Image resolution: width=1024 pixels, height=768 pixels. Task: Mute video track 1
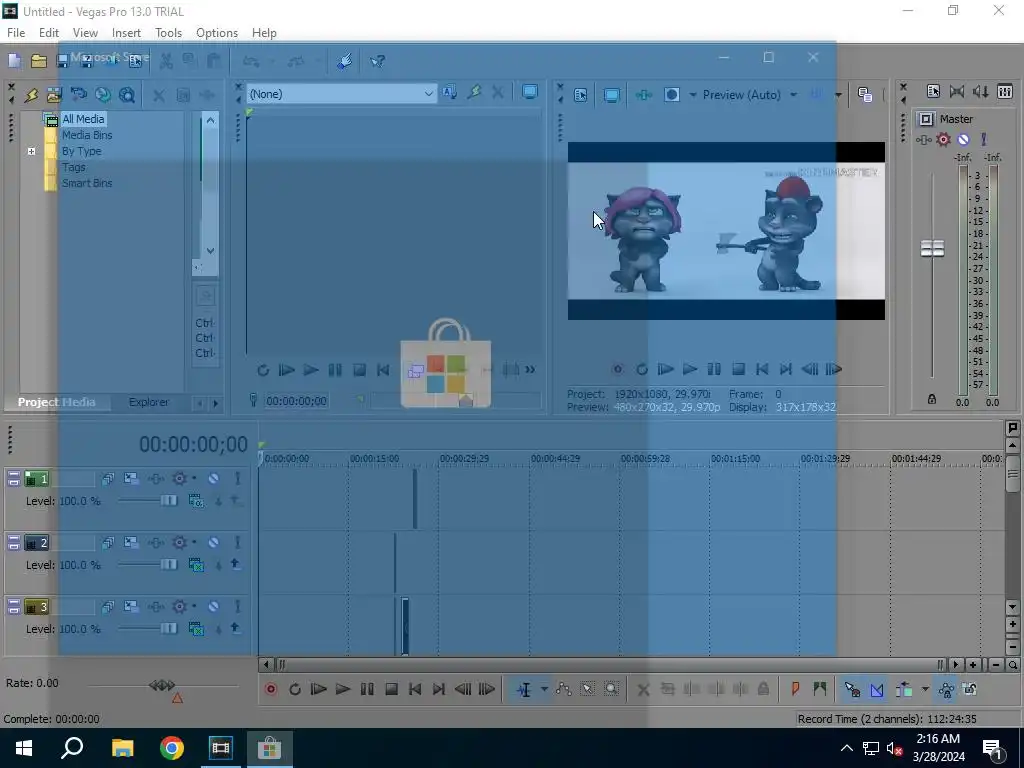pyautogui.click(x=214, y=479)
